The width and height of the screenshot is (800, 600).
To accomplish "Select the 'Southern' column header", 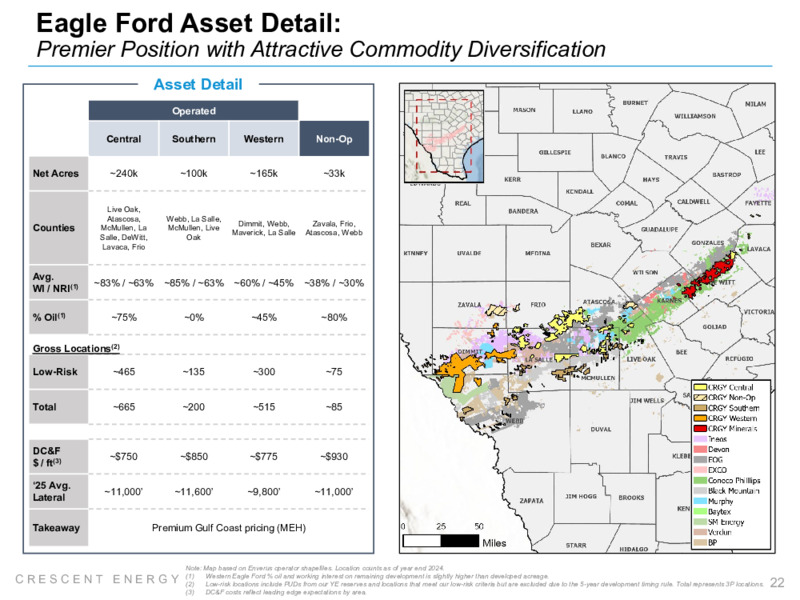I will pos(193,139).
